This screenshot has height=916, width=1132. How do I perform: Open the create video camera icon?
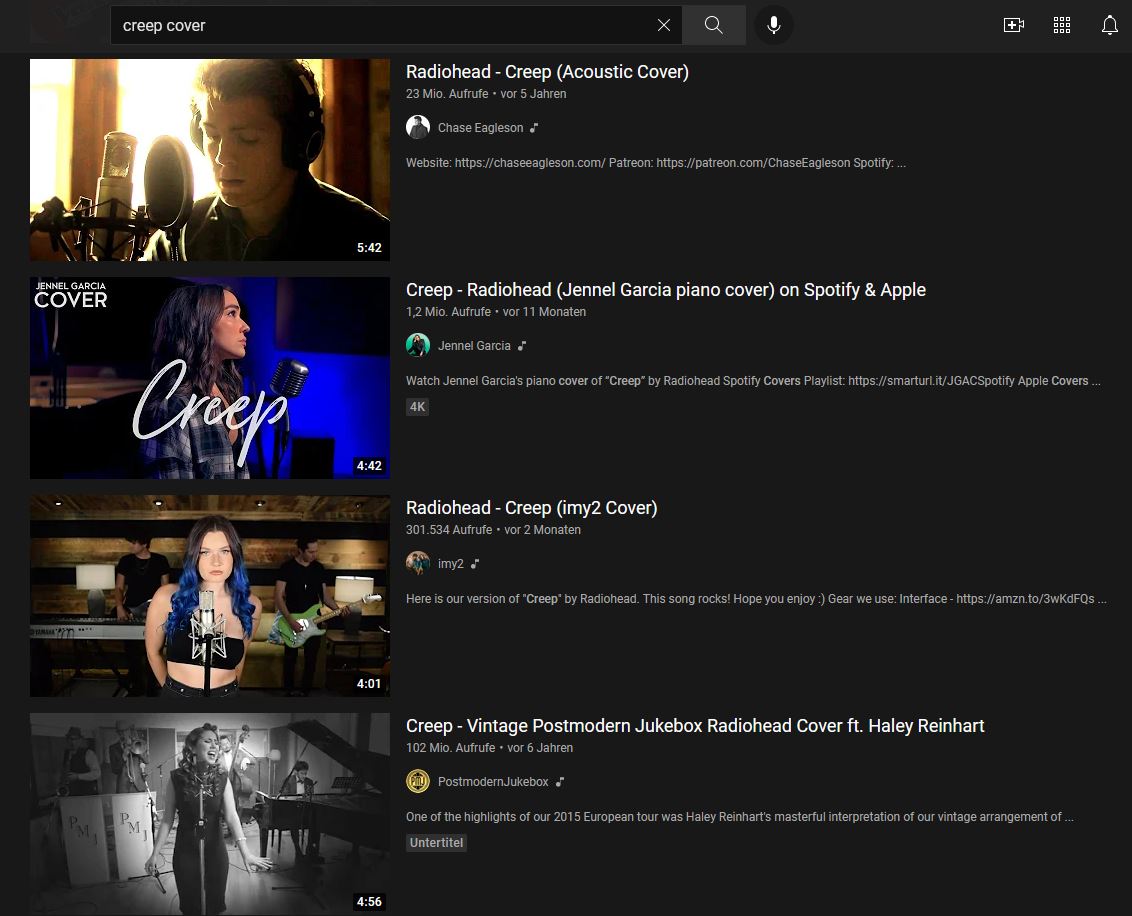point(1014,25)
